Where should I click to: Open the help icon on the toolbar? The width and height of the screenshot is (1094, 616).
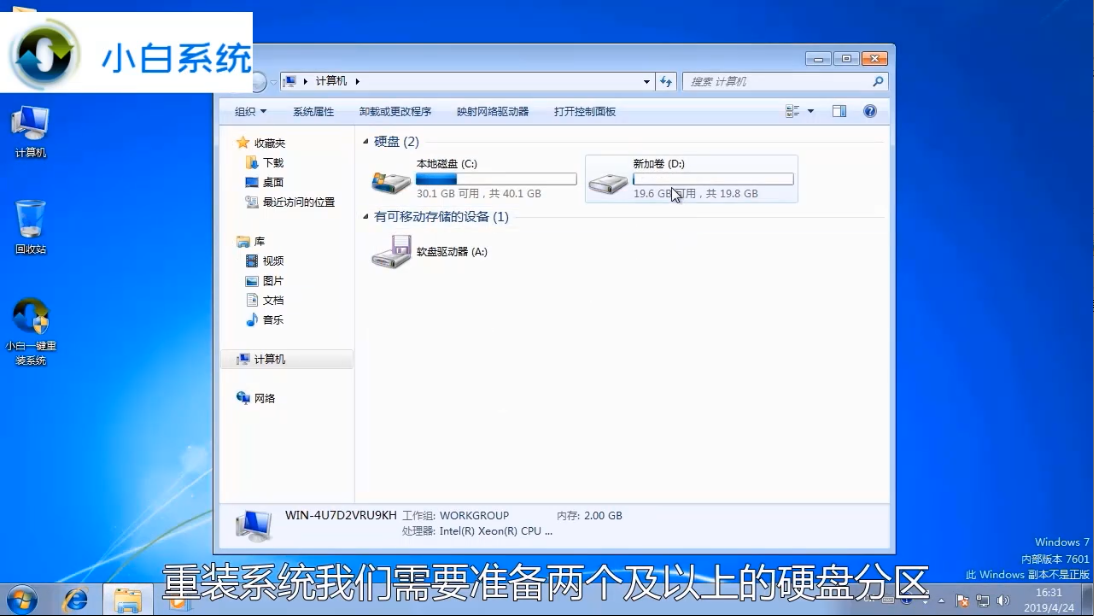pos(868,111)
